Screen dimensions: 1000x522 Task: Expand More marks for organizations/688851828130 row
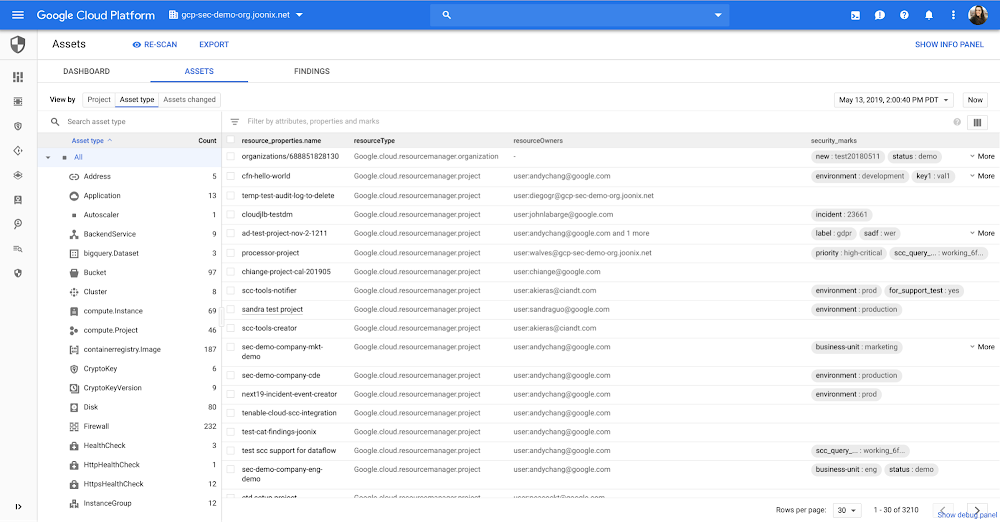(982, 156)
